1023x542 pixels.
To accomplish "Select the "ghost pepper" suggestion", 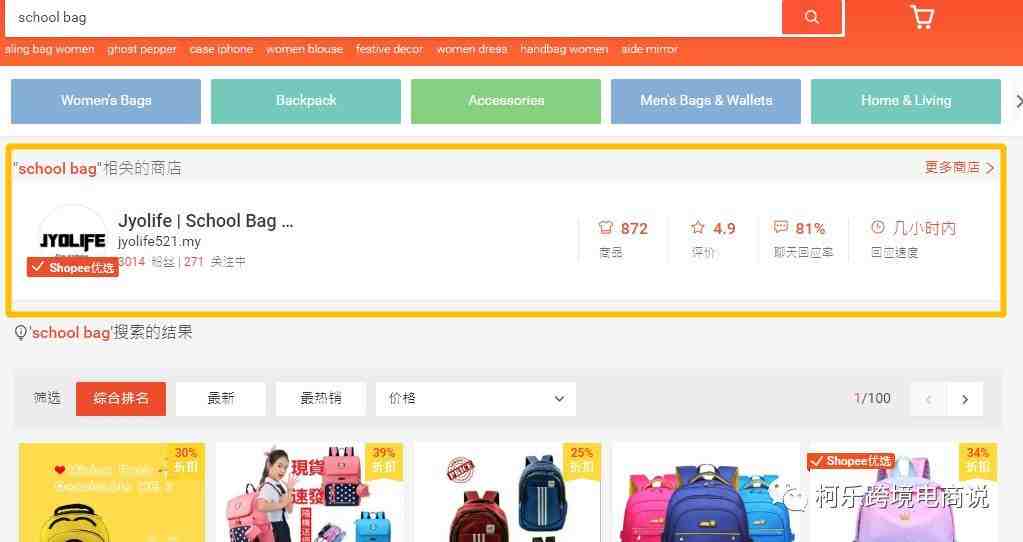I will pos(142,49).
